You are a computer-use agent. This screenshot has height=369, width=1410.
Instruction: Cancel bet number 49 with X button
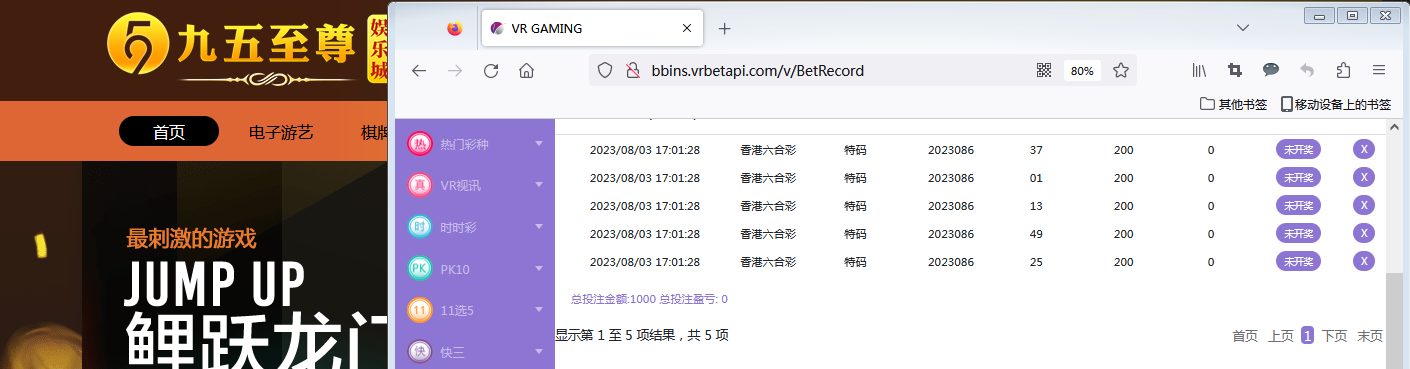[x=1363, y=234]
